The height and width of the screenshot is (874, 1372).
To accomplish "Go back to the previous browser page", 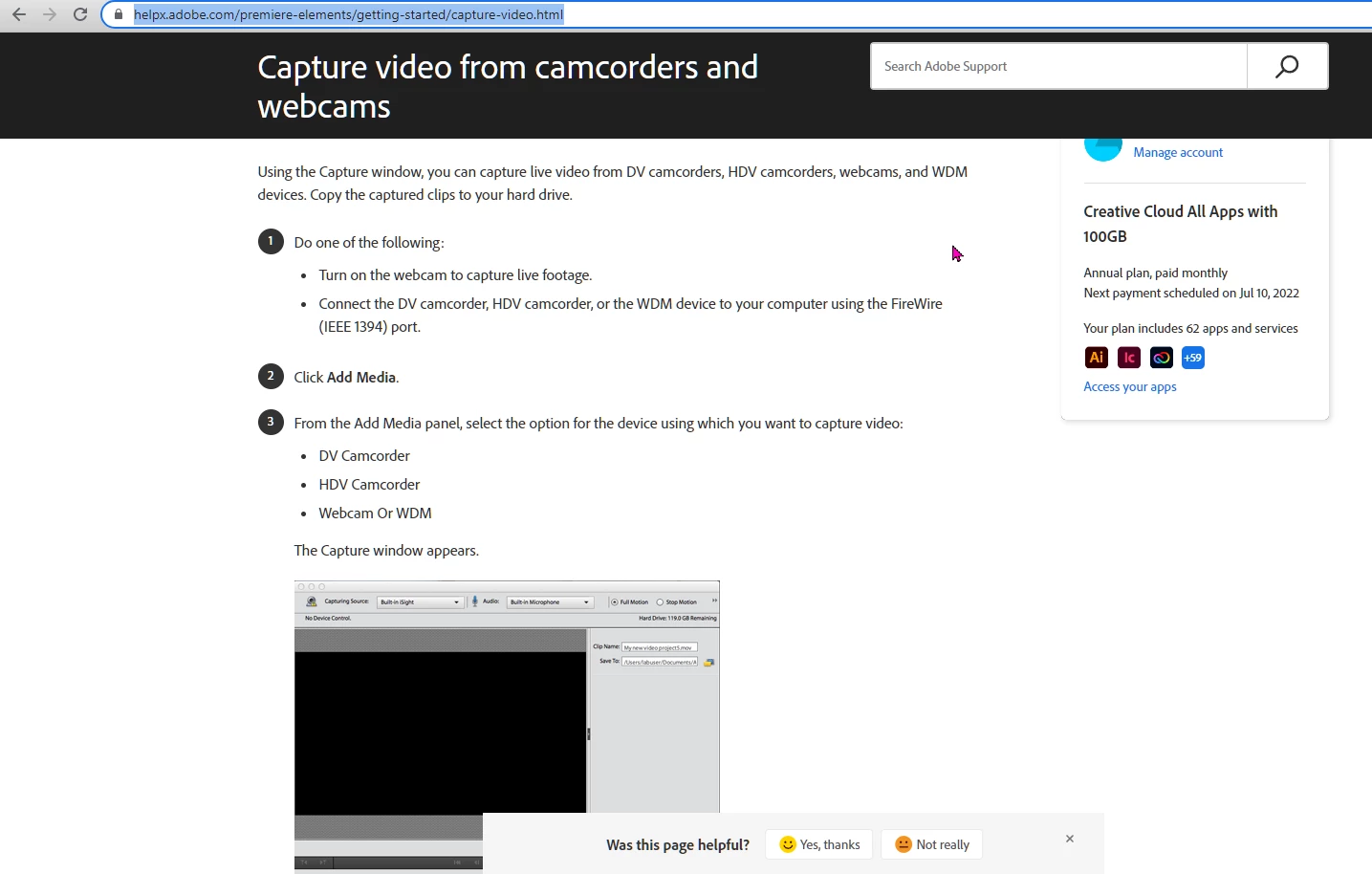I will pos(19,14).
